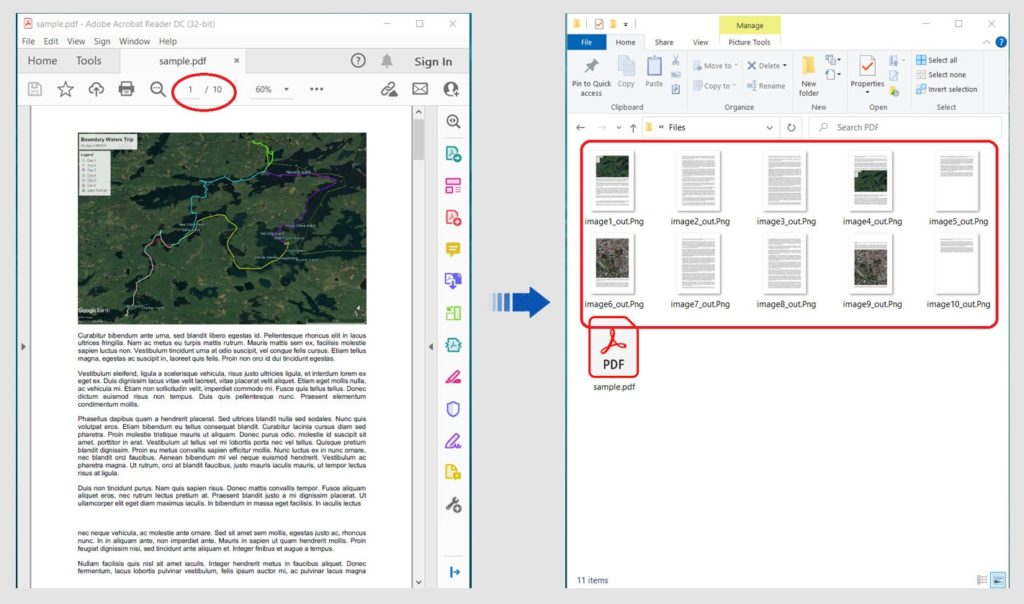
Task: Click the Zoom out magnifier icon
Action: pyautogui.click(x=158, y=89)
